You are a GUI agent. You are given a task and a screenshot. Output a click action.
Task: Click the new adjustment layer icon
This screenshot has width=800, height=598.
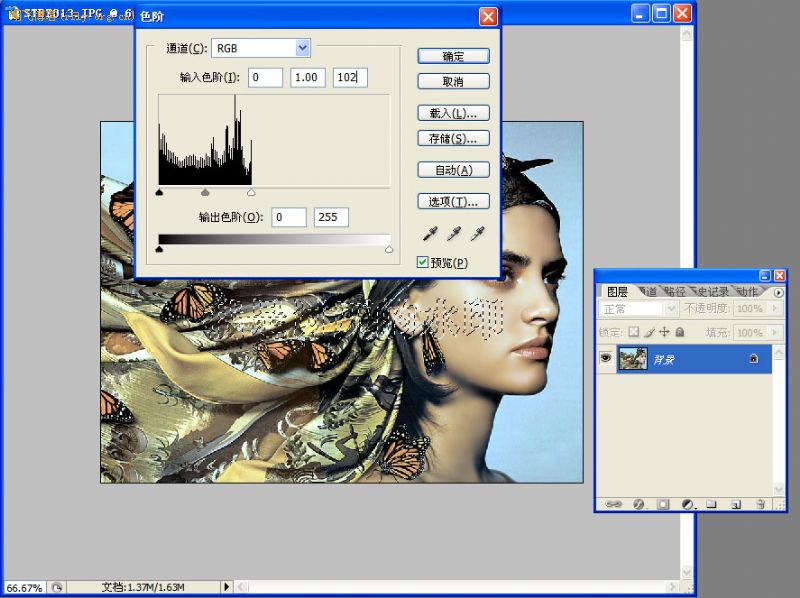[687, 504]
